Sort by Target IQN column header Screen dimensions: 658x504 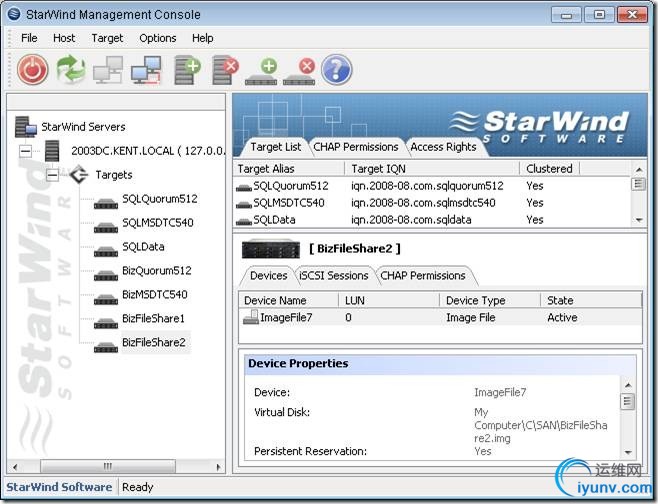(432, 169)
